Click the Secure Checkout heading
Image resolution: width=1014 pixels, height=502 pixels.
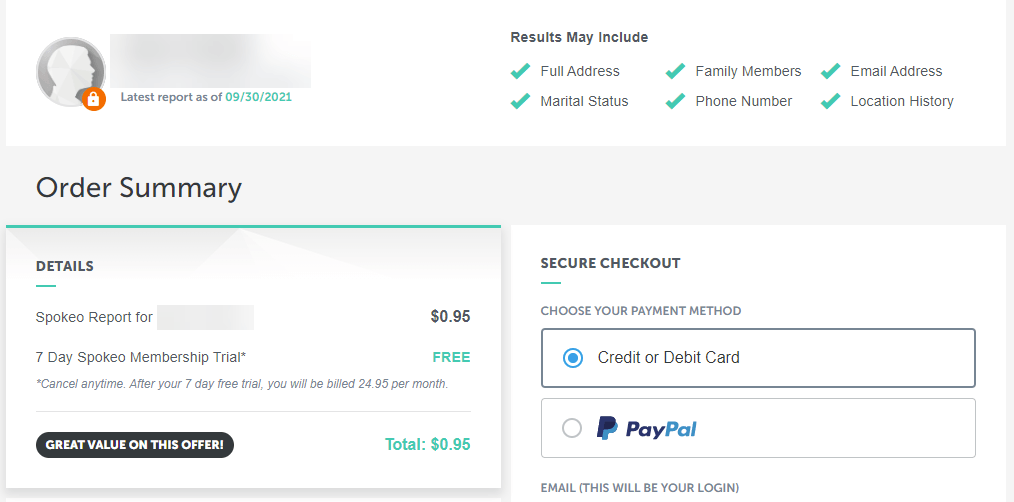click(x=610, y=263)
